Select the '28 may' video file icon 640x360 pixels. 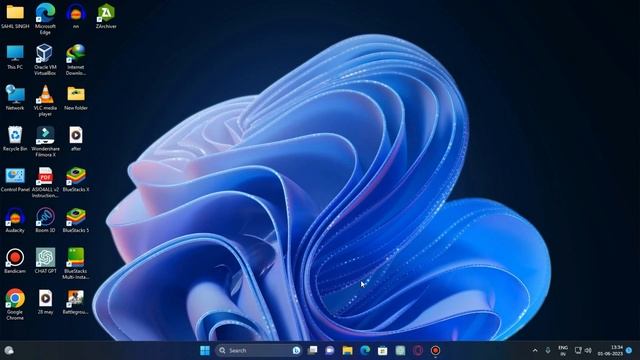pyautogui.click(x=45, y=302)
